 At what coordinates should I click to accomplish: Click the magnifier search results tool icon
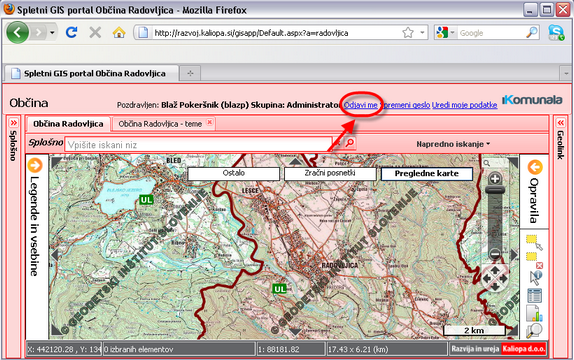[x=534, y=330]
